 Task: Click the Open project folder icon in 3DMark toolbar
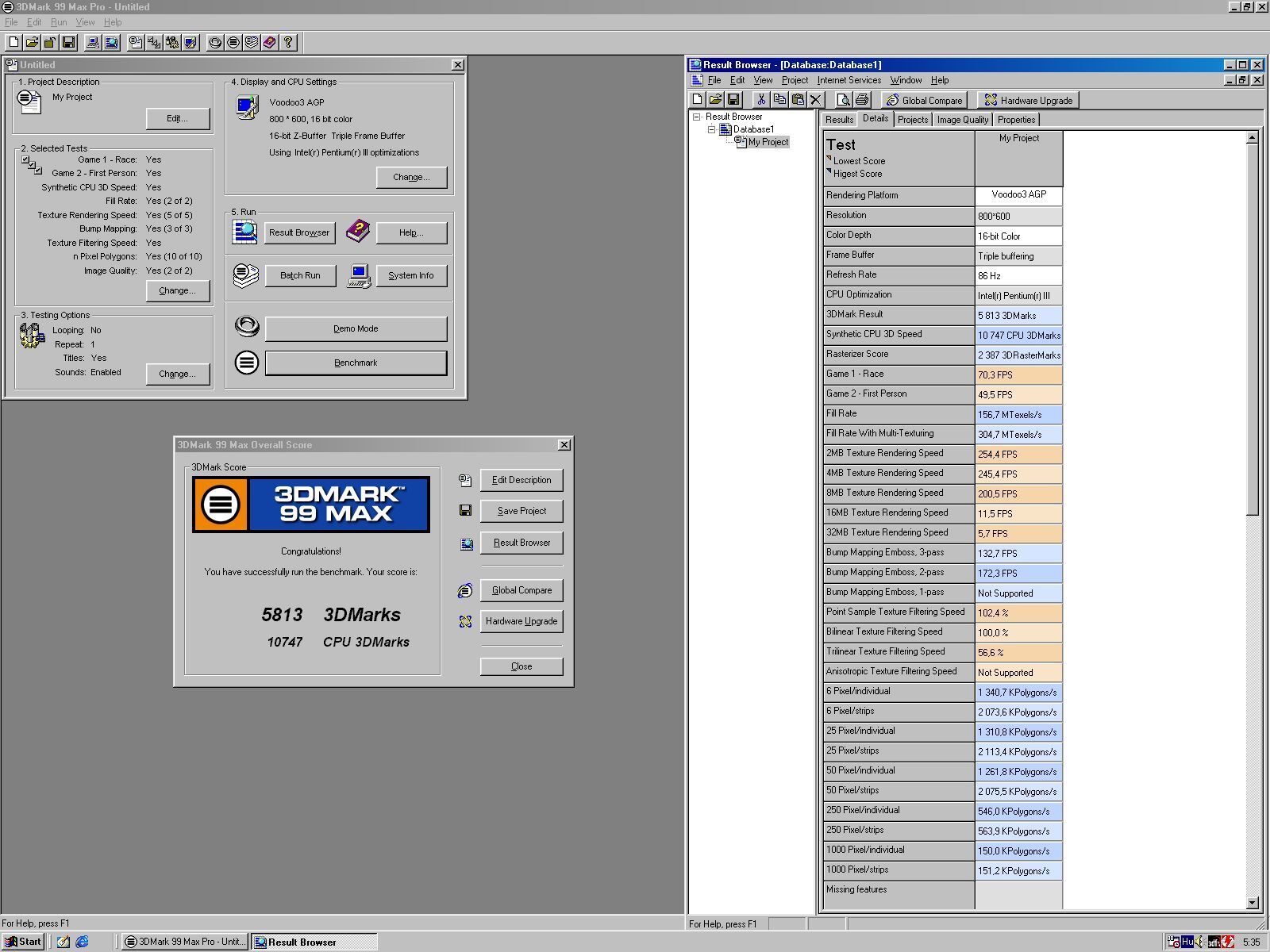click(x=32, y=43)
